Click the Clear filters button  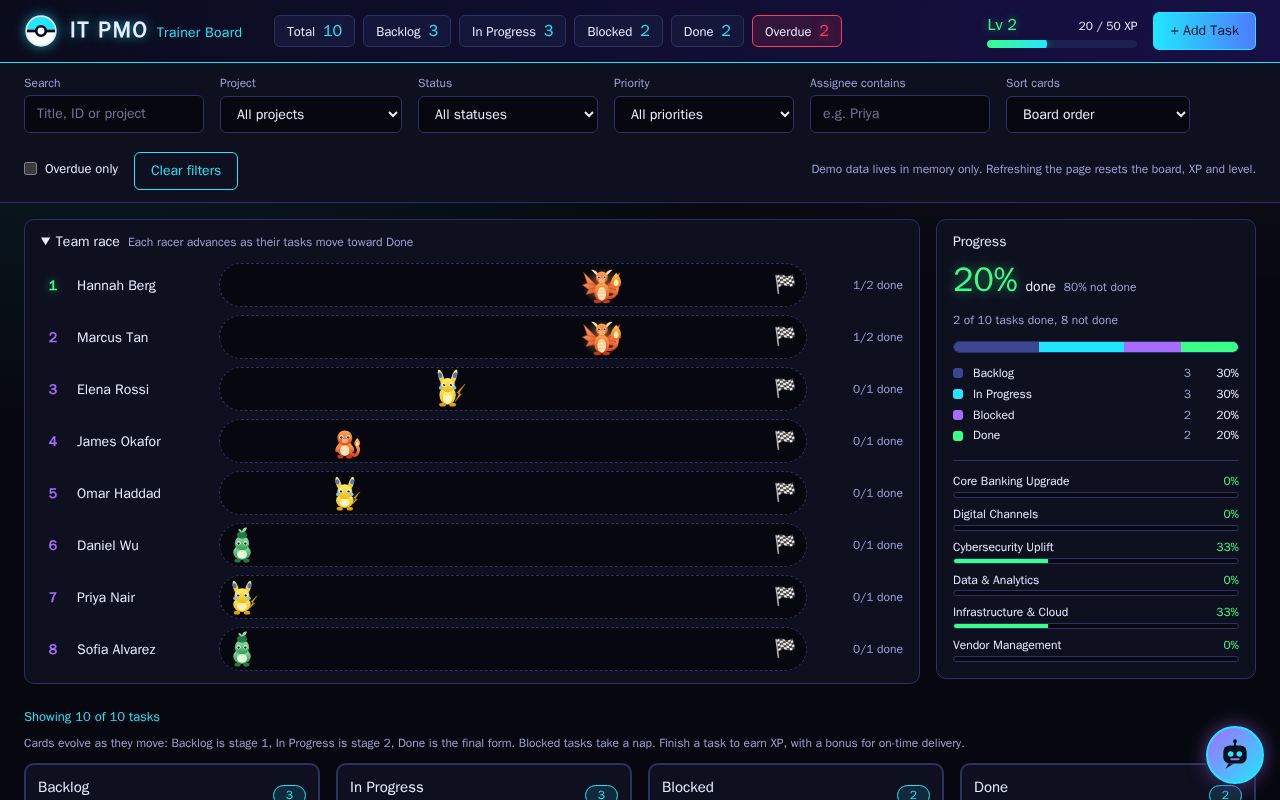186,171
